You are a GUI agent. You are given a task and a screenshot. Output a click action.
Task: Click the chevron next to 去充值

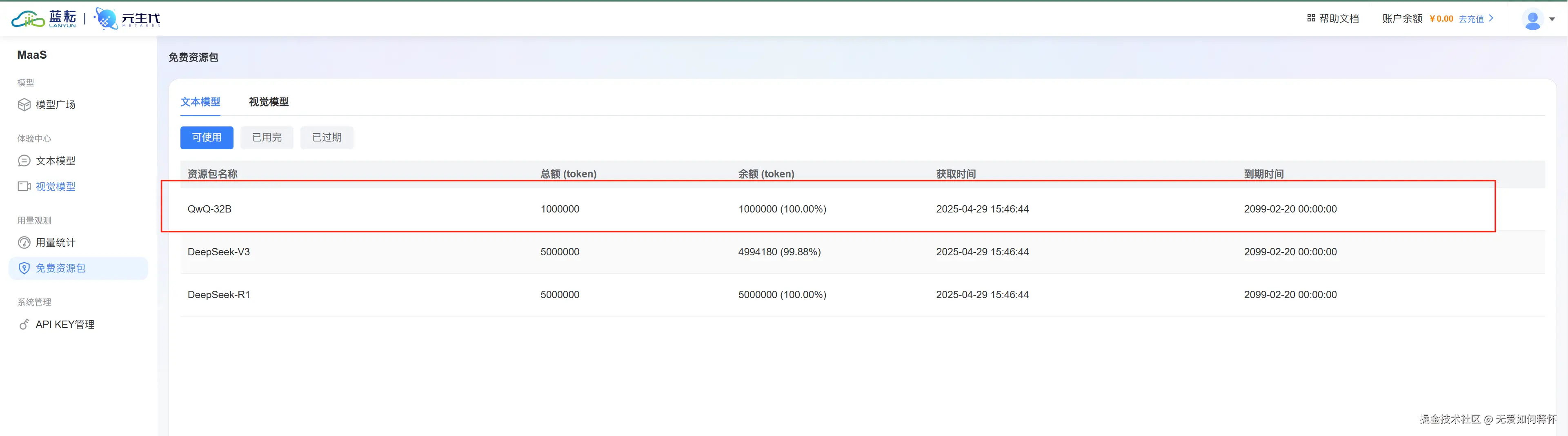pyautogui.click(x=1491, y=18)
